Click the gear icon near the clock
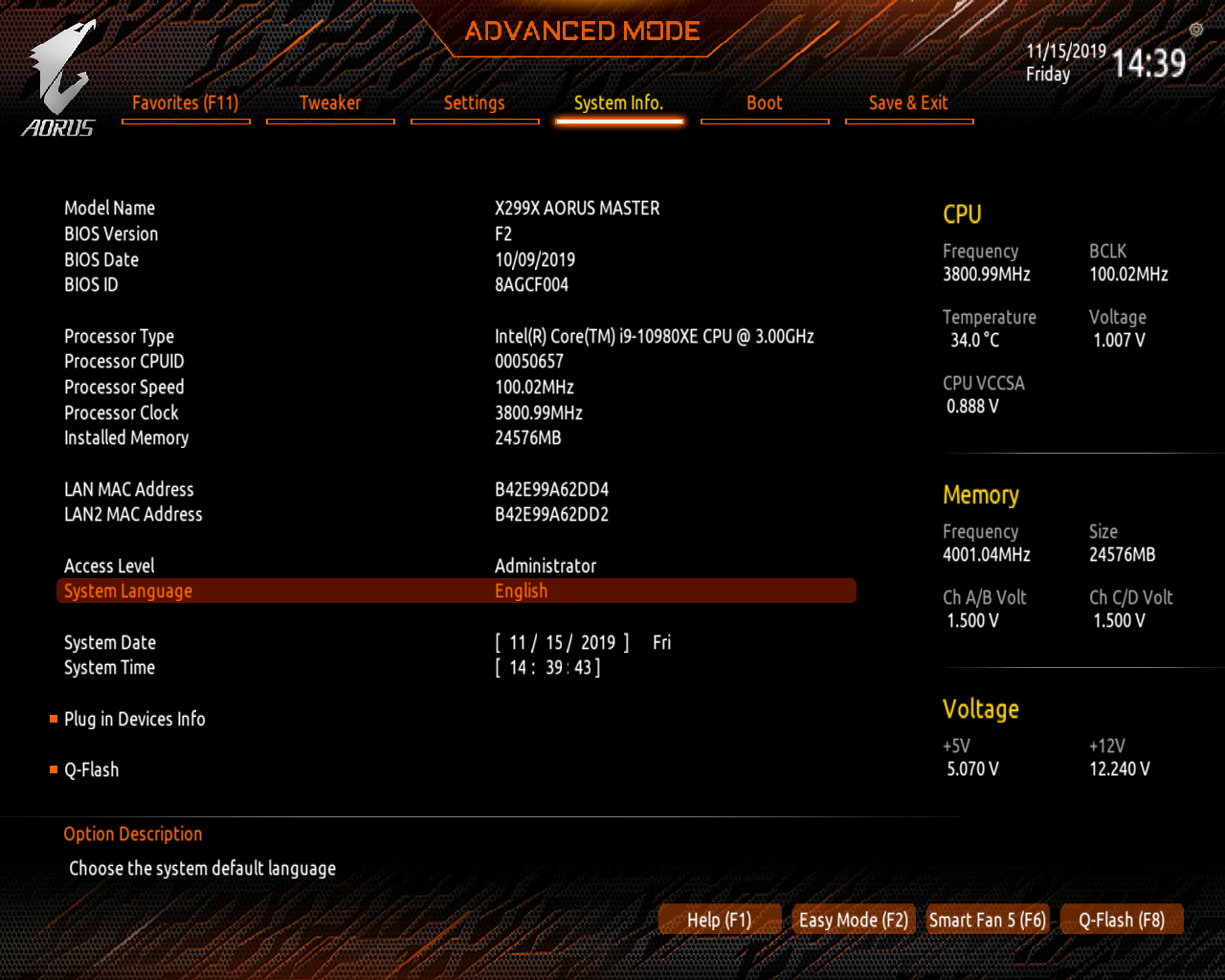This screenshot has width=1225, height=980. point(1196,30)
